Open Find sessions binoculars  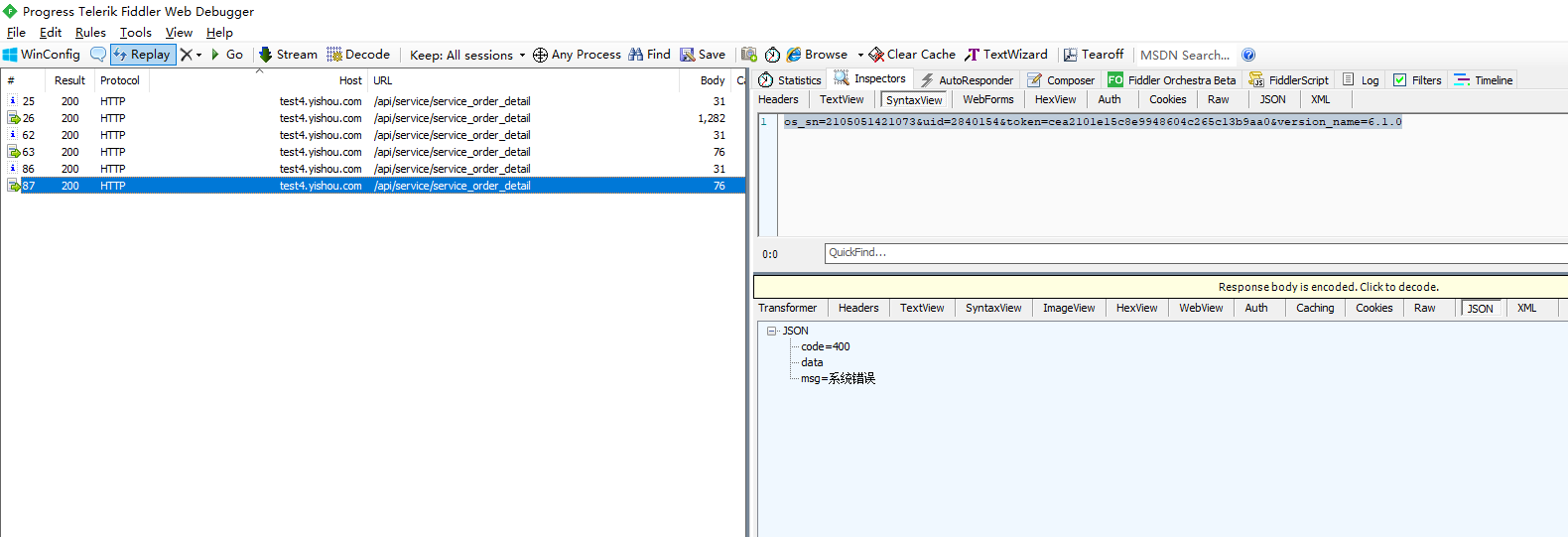click(x=649, y=55)
